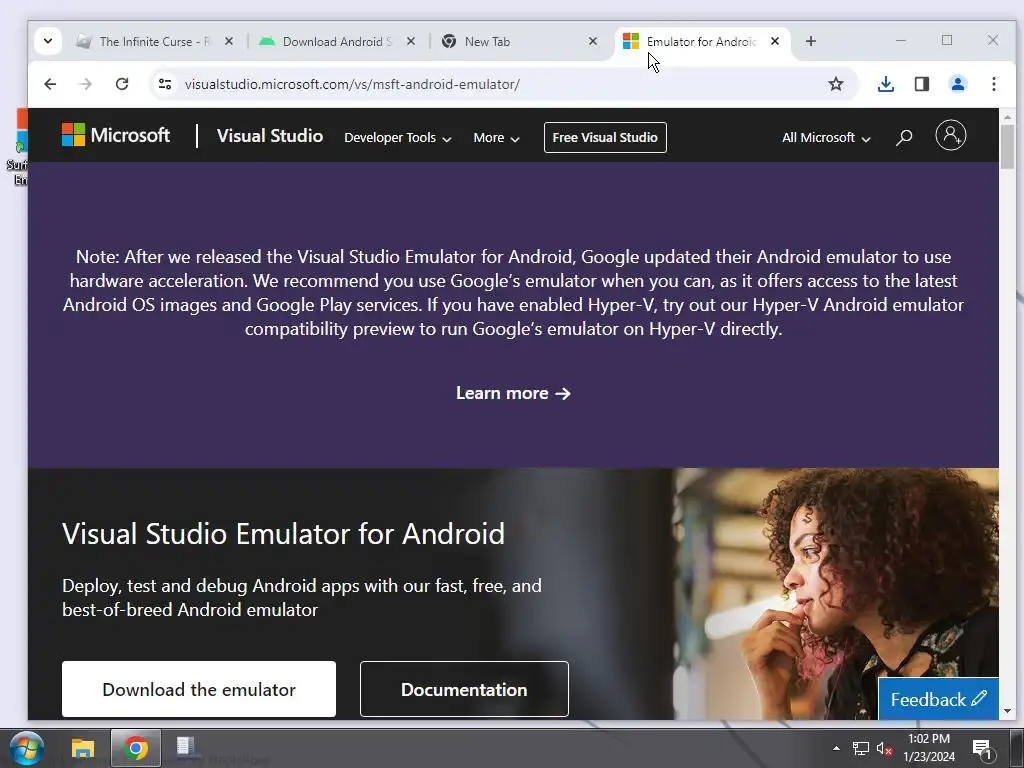The height and width of the screenshot is (768, 1024).
Task: Open Chrome downloads icon
Action: click(886, 84)
